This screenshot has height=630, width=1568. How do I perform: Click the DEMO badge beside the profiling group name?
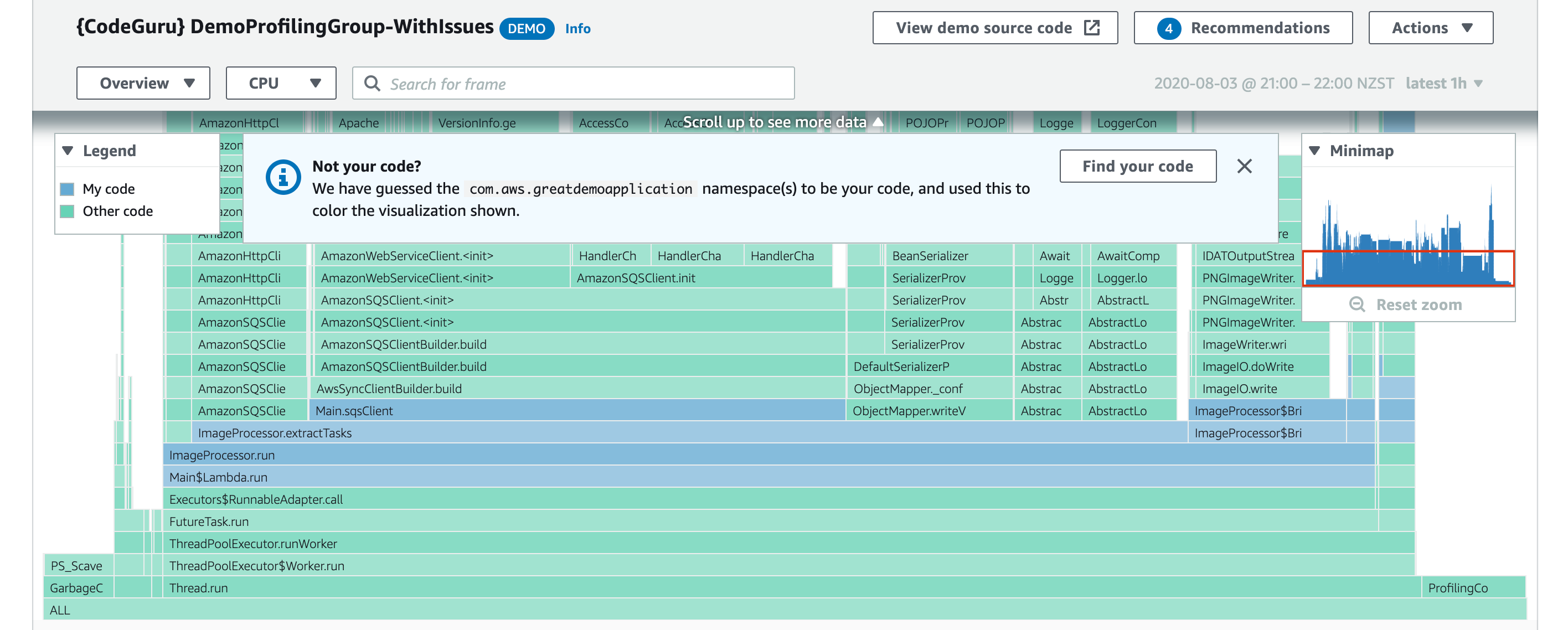pyautogui.click(x=527, y=29)
